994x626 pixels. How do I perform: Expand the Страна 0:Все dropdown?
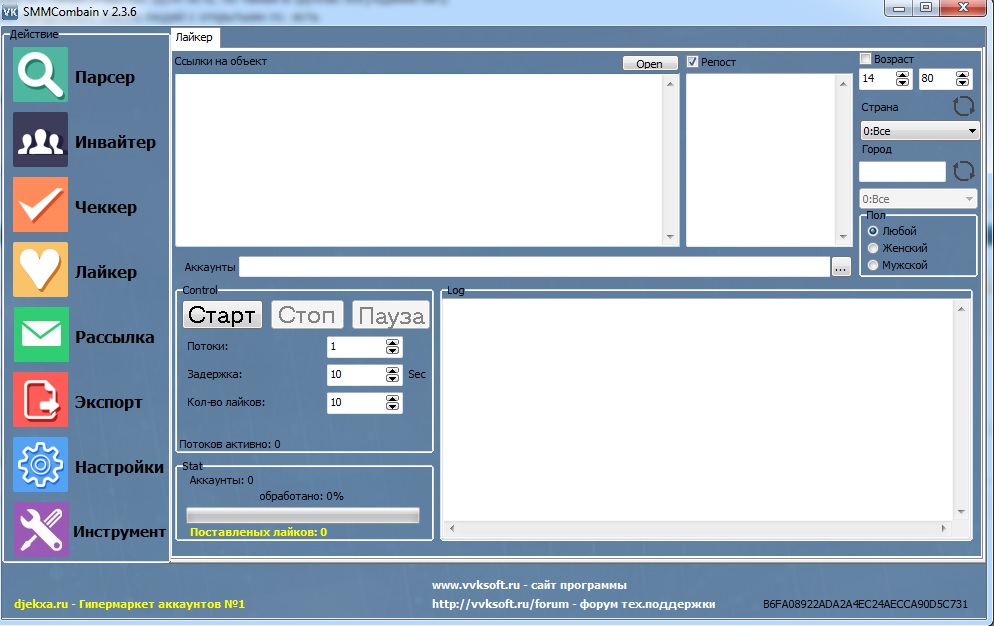(919, 131)
